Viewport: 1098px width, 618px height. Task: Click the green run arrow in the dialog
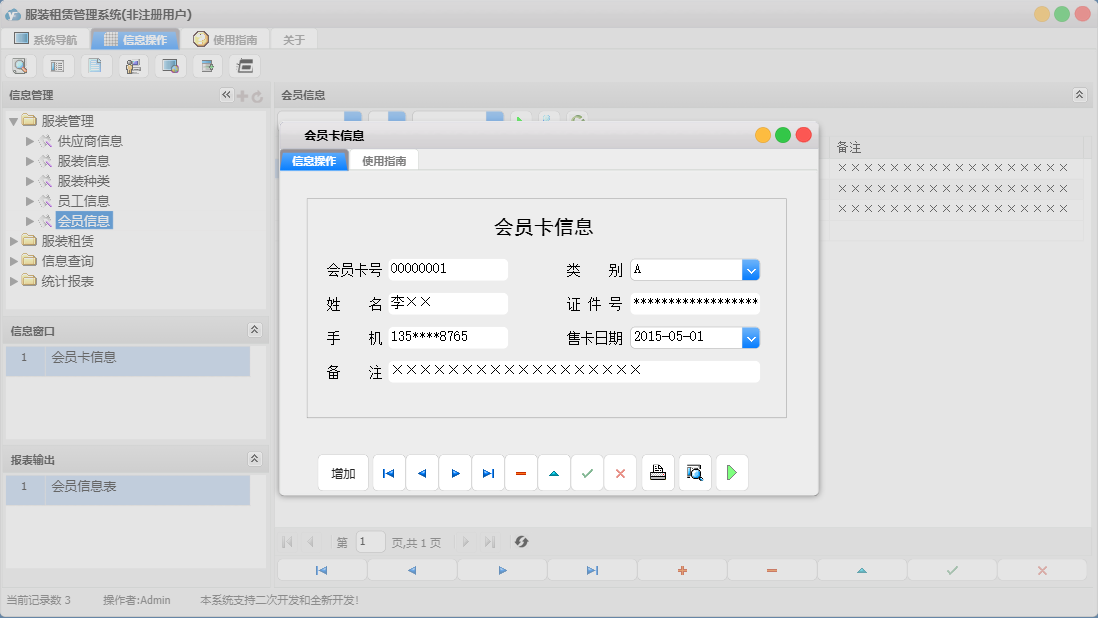point(731,472)
